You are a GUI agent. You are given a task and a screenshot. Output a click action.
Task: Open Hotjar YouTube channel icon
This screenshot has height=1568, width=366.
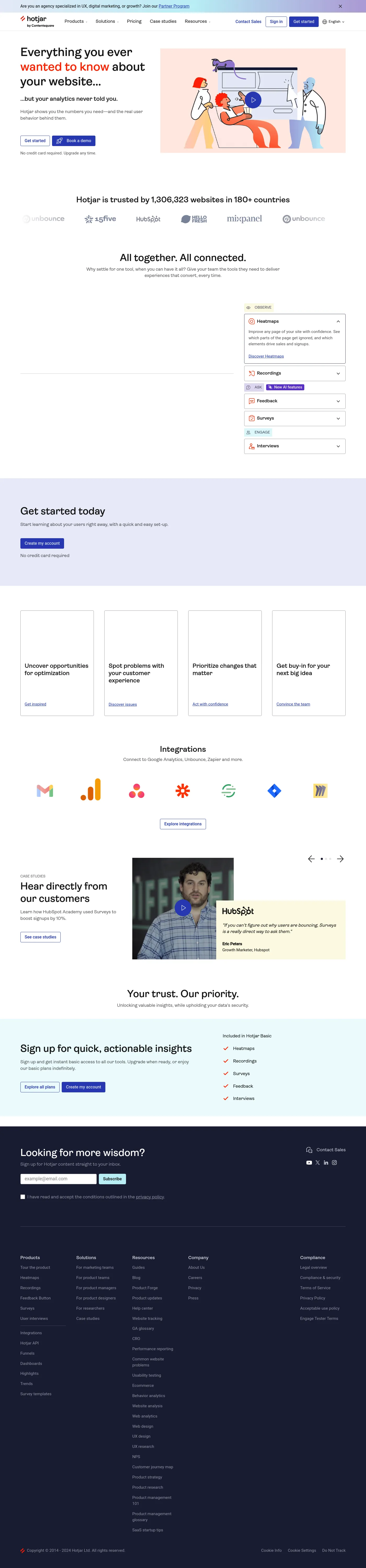tap(309, 1163)
